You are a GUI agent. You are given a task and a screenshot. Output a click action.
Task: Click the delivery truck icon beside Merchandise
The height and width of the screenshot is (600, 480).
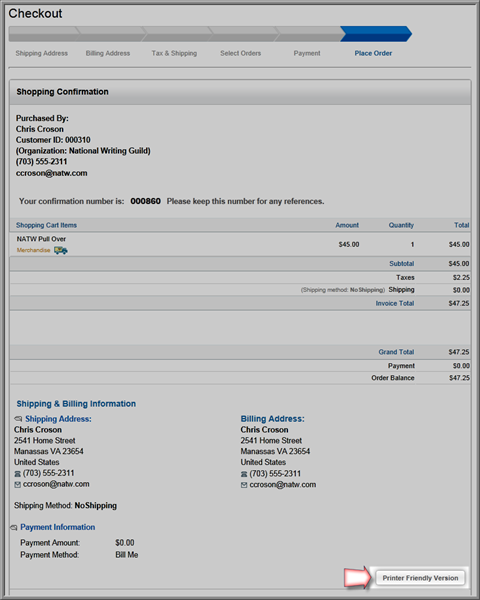point(61,250)
